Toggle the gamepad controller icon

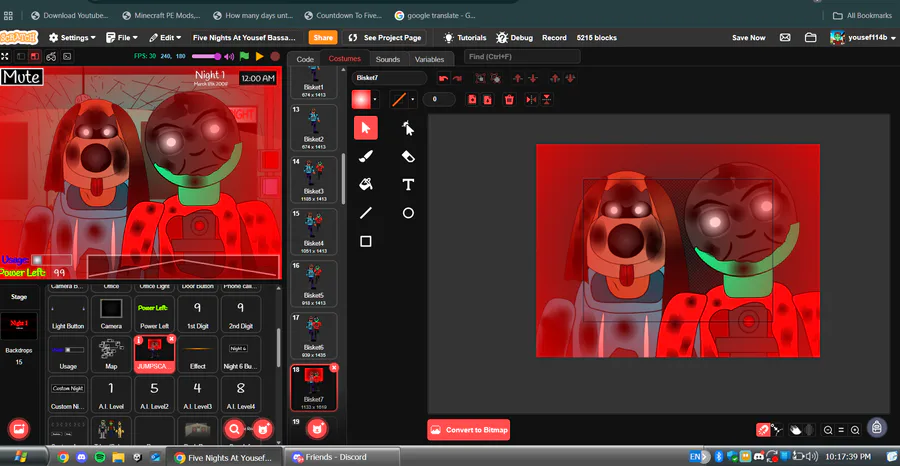pos(51,56)
